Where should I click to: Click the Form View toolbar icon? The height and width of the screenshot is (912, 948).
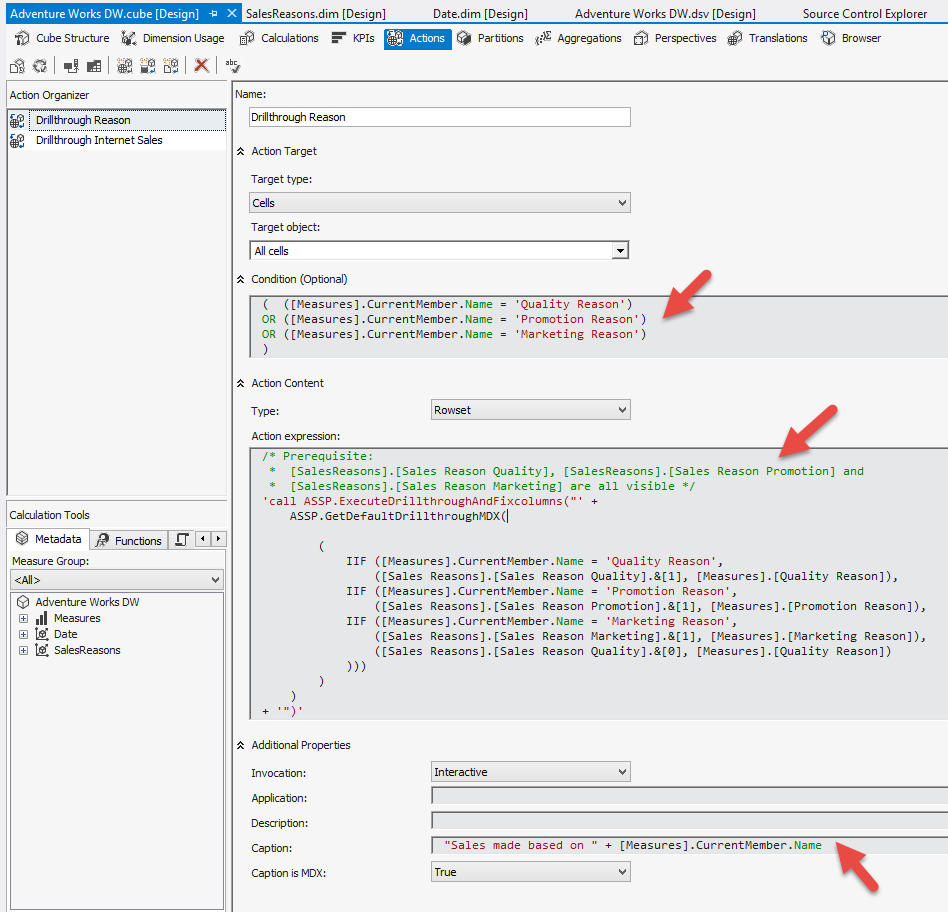pos(71,66)
